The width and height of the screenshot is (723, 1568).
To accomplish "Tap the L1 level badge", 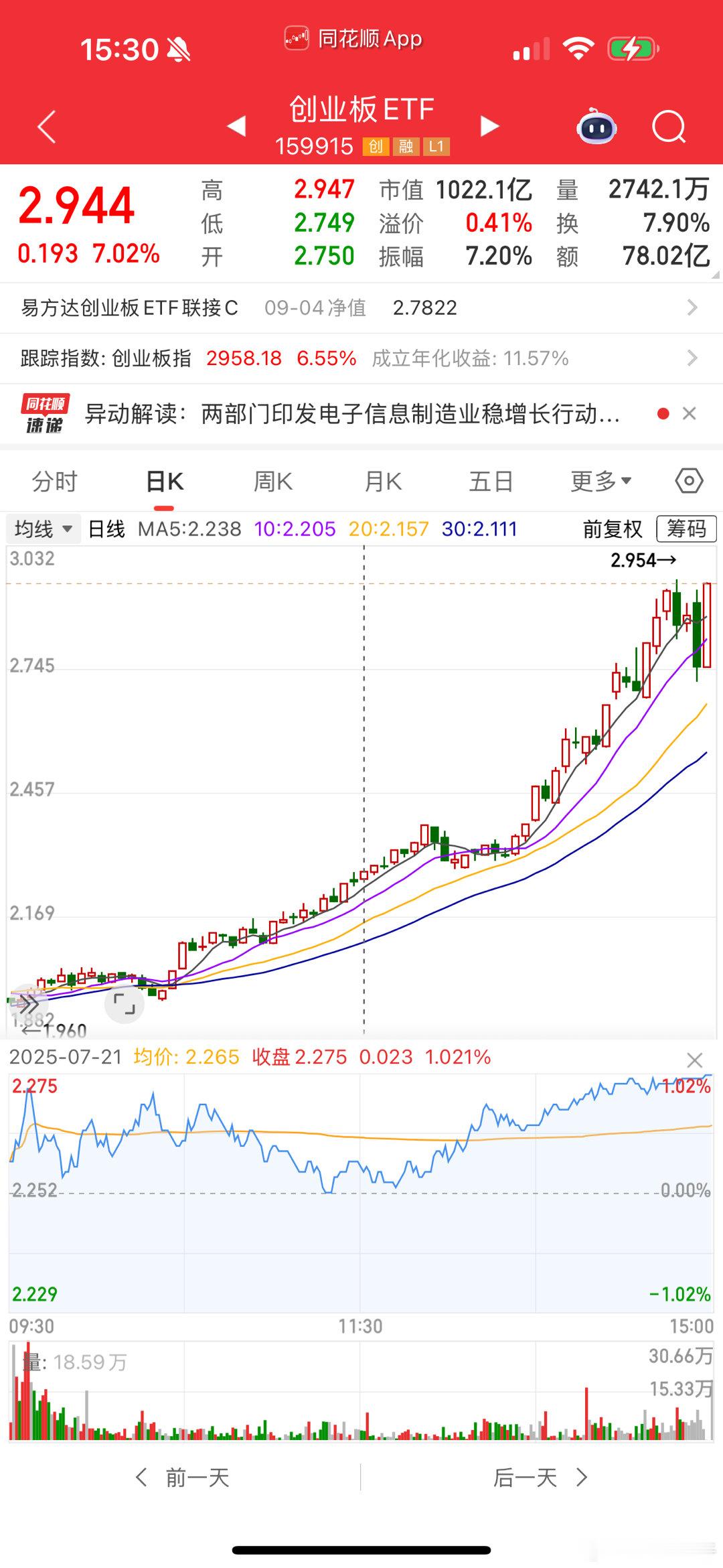I will coord(436,146).
